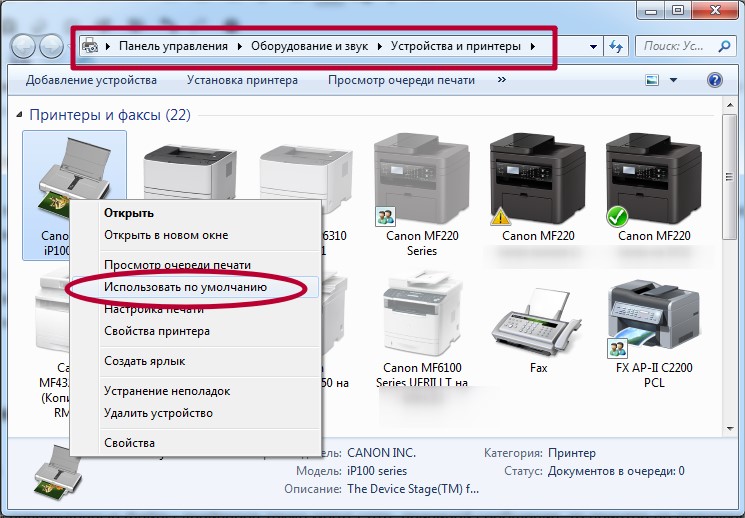Screen dimensions: 745x518
Task: Click the help question mark icon
Action: click(714, 80)
